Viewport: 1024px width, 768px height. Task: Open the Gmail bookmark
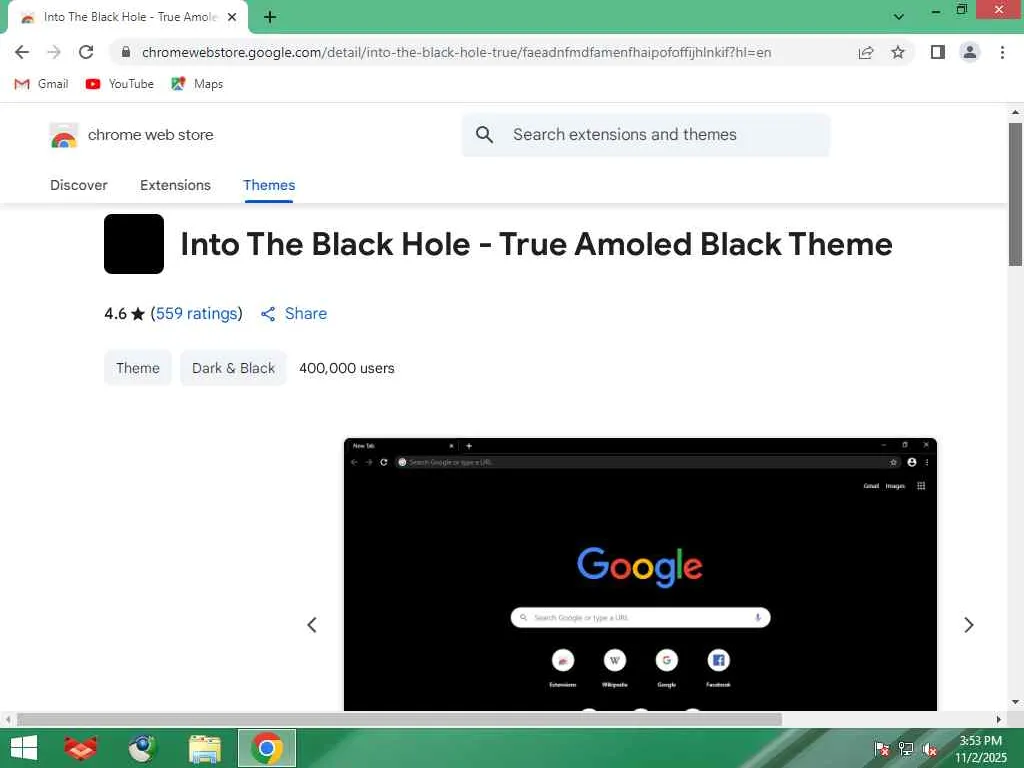point(41,84)
